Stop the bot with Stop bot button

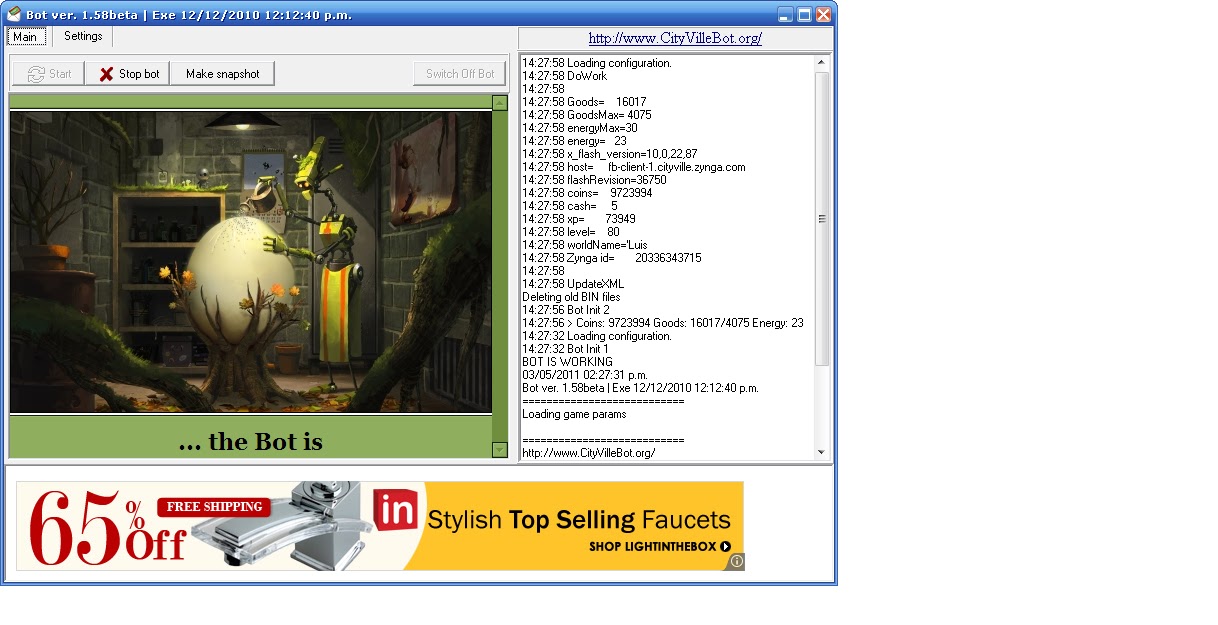tap(128, 74)
